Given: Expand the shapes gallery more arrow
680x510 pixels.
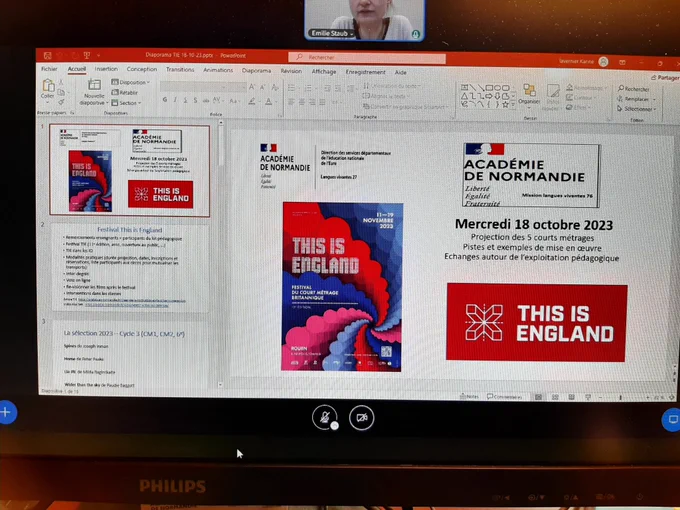Looking at the screenshot, I should pyautogui.click(x=513, y=105).
